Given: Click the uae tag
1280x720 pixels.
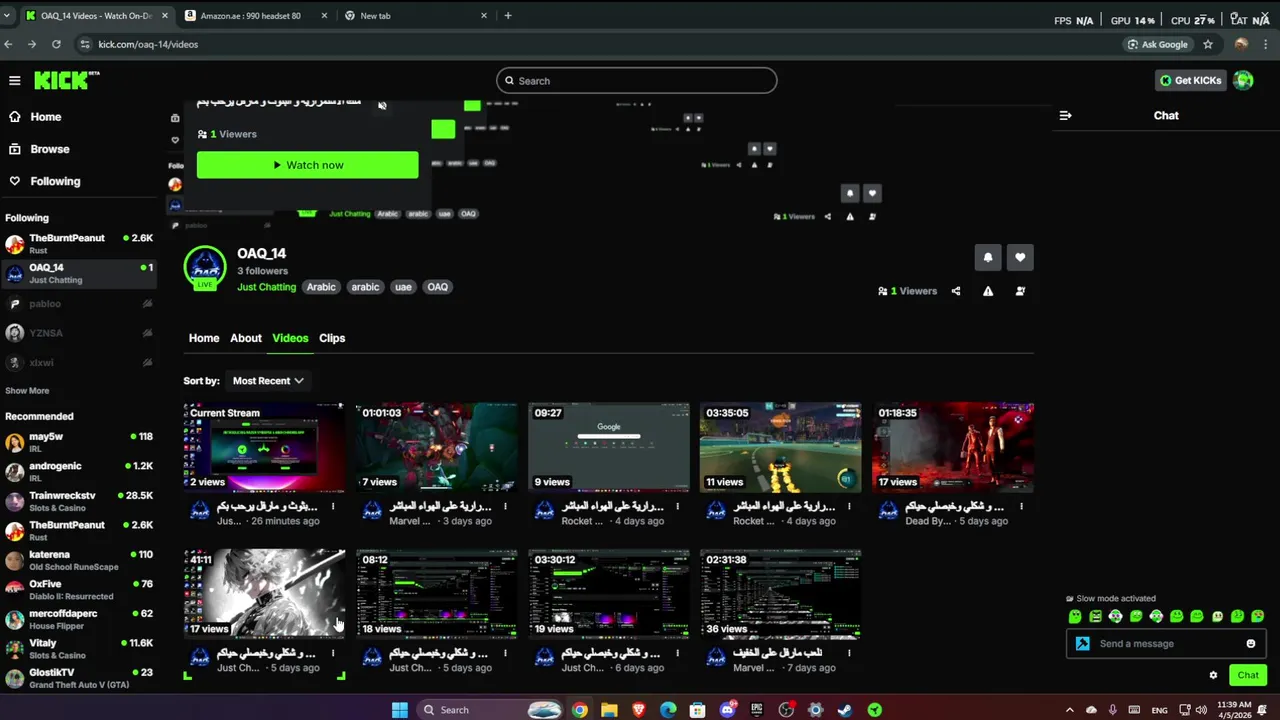Looking at the screenshot, I should (403, 287).
